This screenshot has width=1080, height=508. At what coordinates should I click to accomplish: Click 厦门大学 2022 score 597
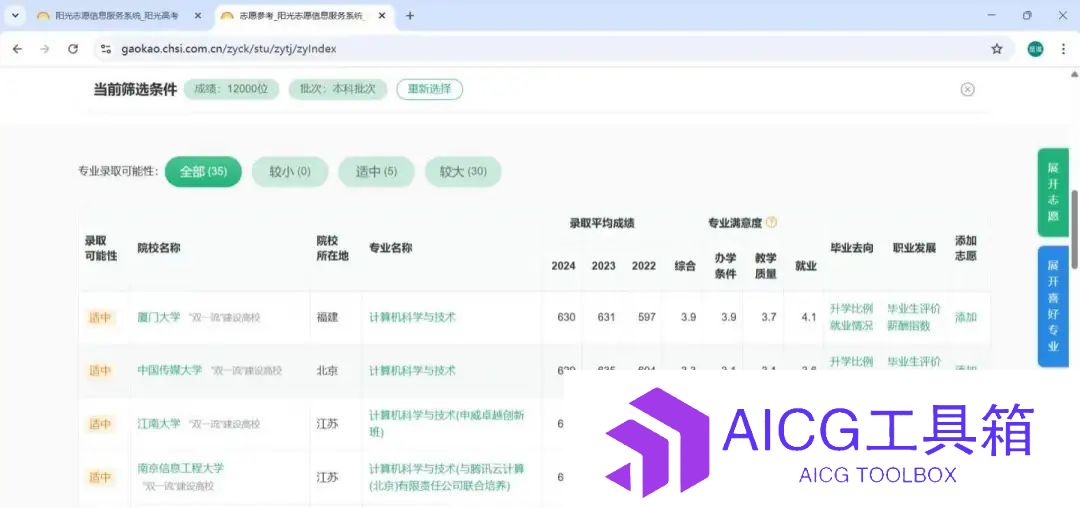(x=646, y=317)
